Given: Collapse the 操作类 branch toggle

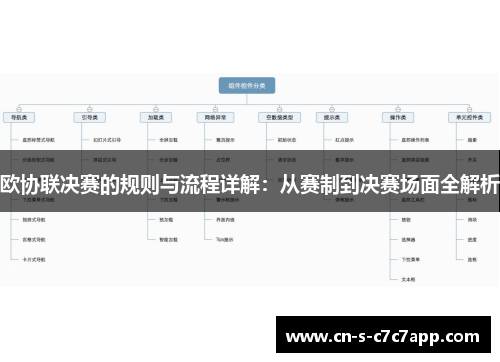Looking at the screenshot, I should coord(398,109).
